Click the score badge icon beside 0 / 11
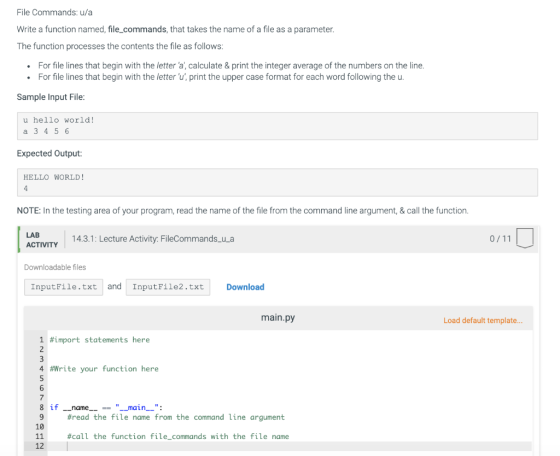 [525, 238]
